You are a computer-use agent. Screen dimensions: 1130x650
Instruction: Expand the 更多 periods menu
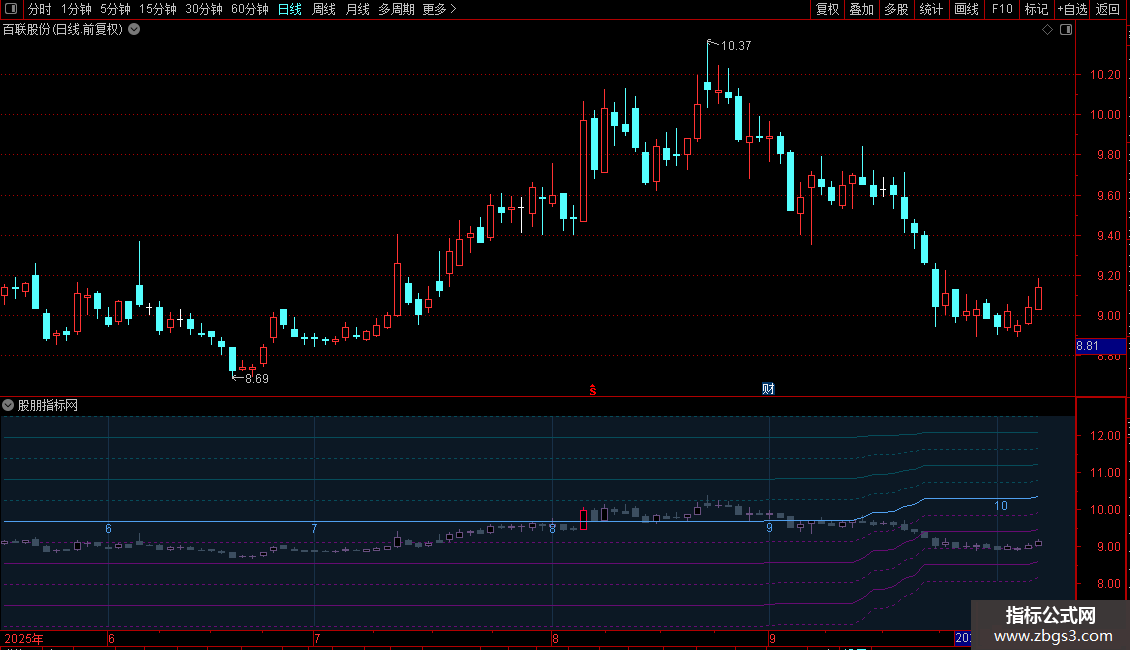click(439, 9)
